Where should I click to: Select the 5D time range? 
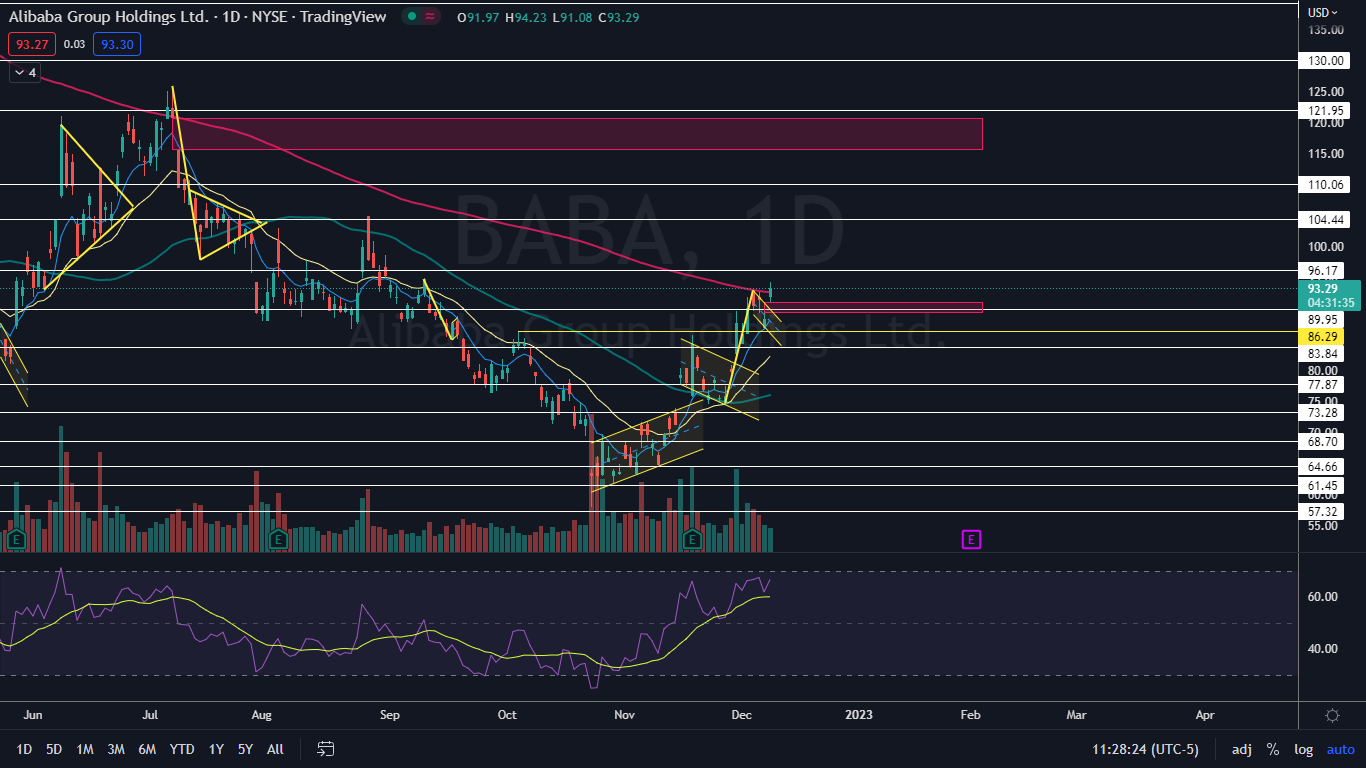pos(54,749)
